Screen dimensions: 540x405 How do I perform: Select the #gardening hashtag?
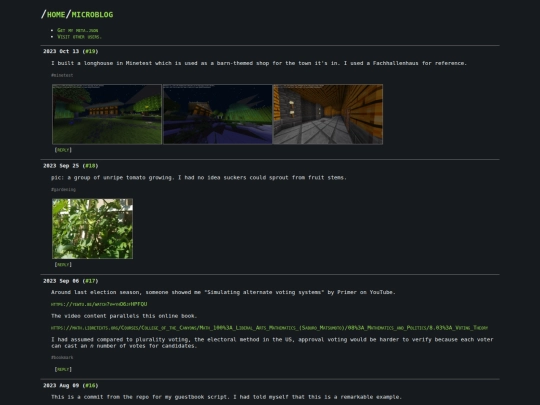pos(63,189)
